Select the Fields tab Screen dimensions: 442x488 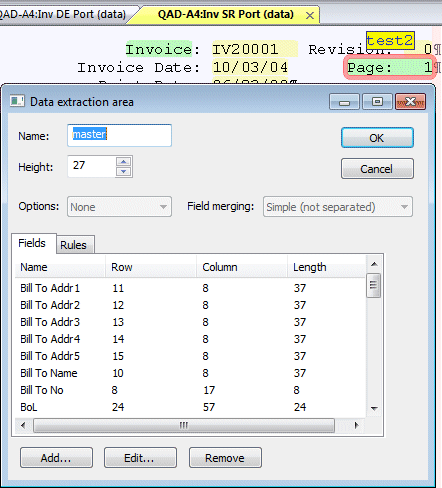33,243
